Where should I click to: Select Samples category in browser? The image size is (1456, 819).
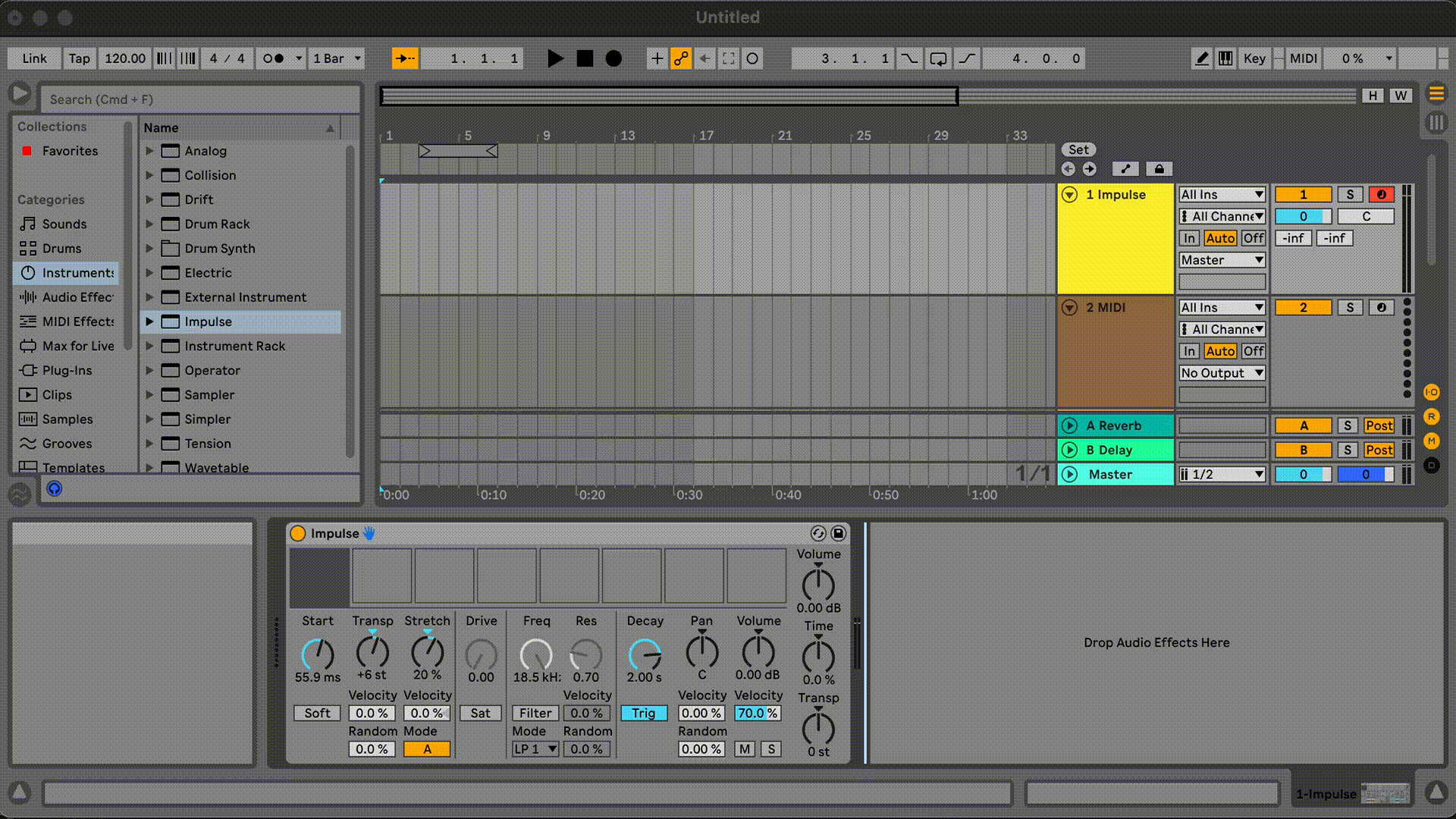[x=67, y=419]
